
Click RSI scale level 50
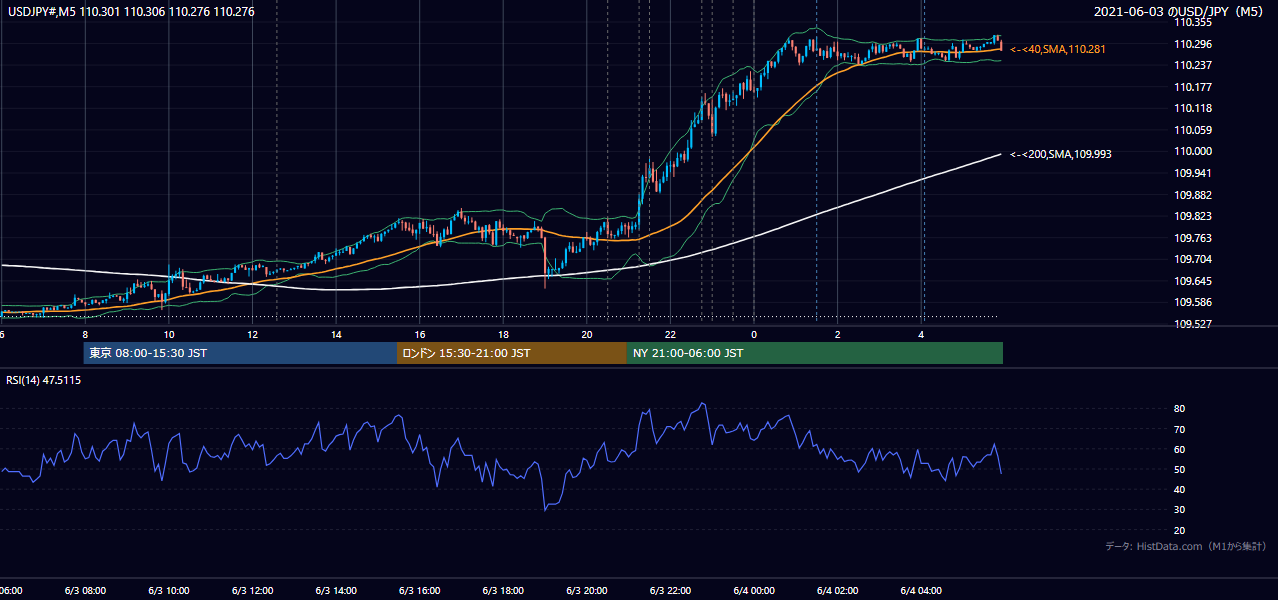coord(1179,469)
